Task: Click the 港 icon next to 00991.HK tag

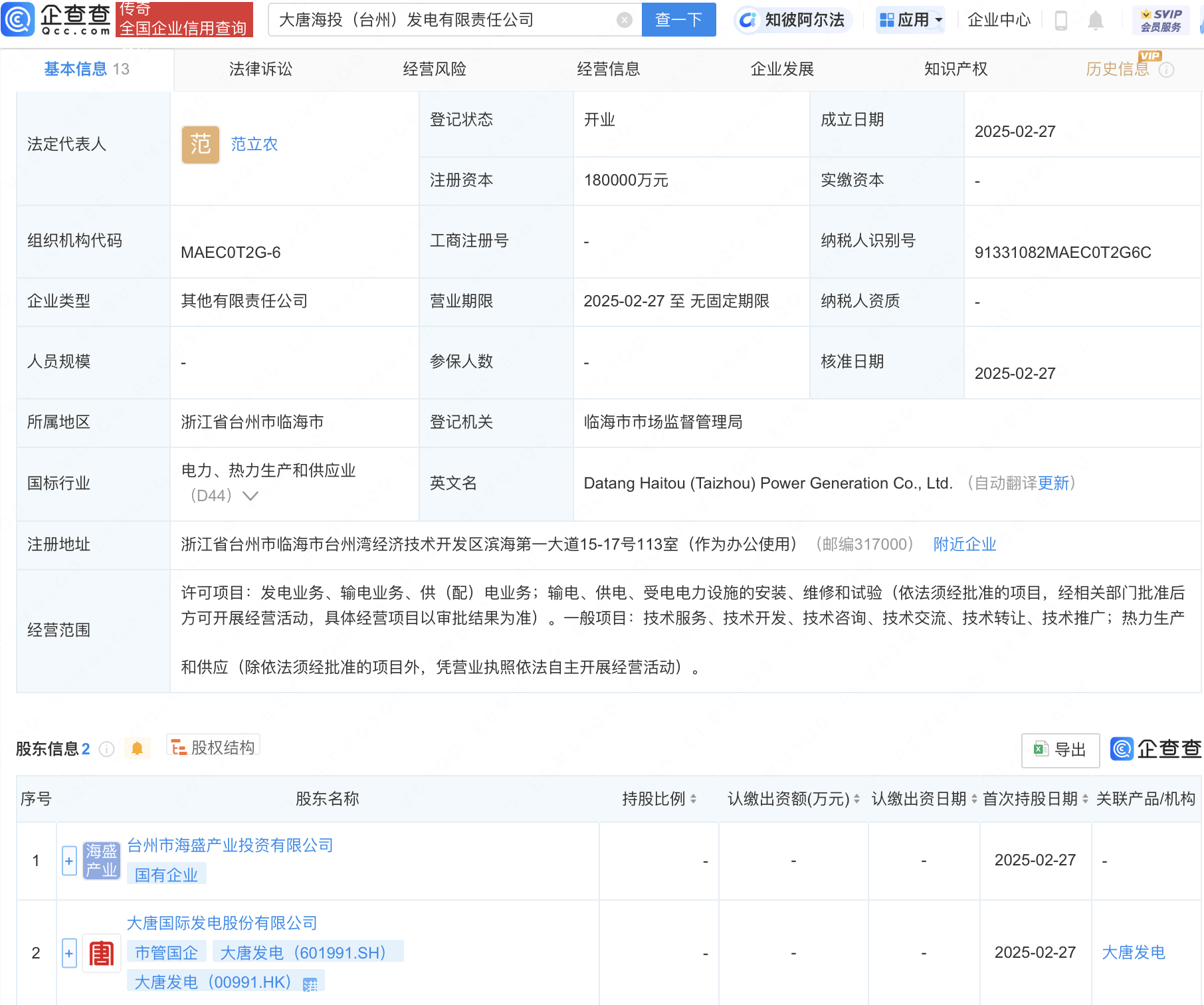Action: click(310, 984)
